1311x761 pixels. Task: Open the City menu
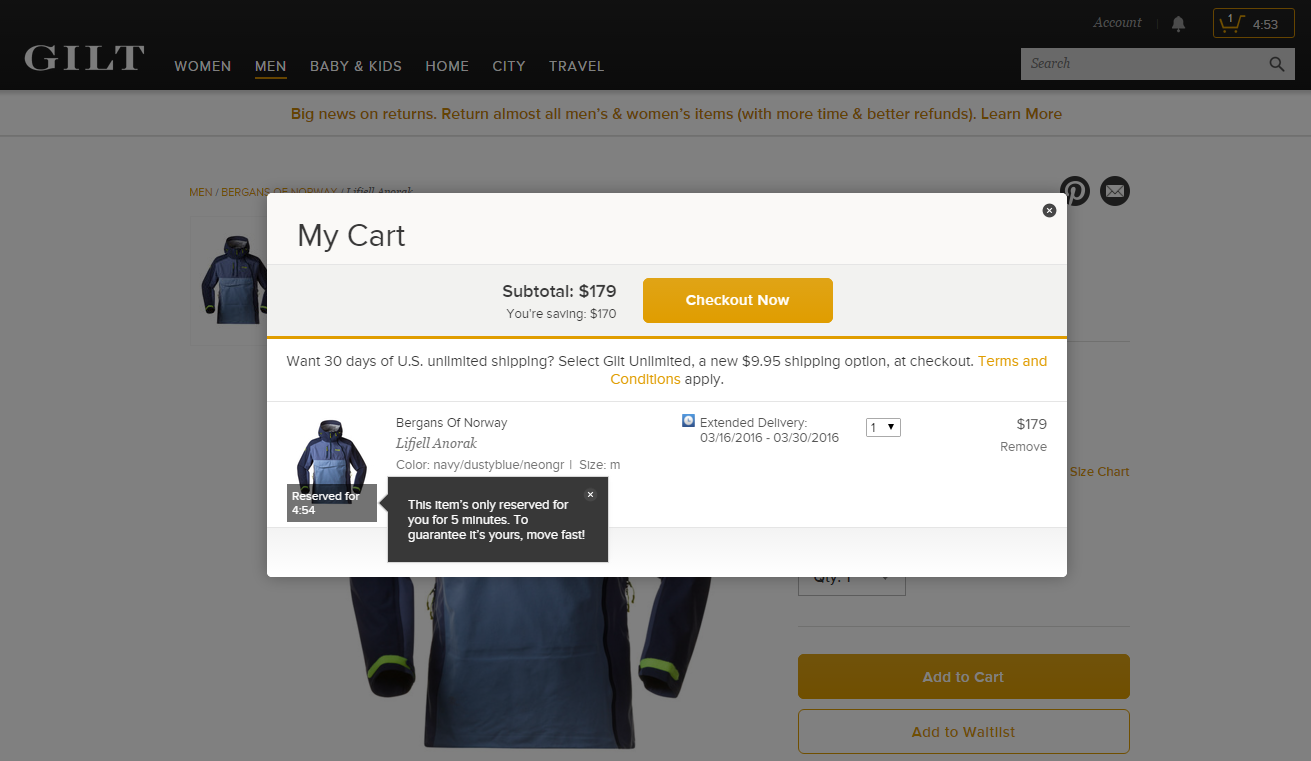tap(509, 66)
